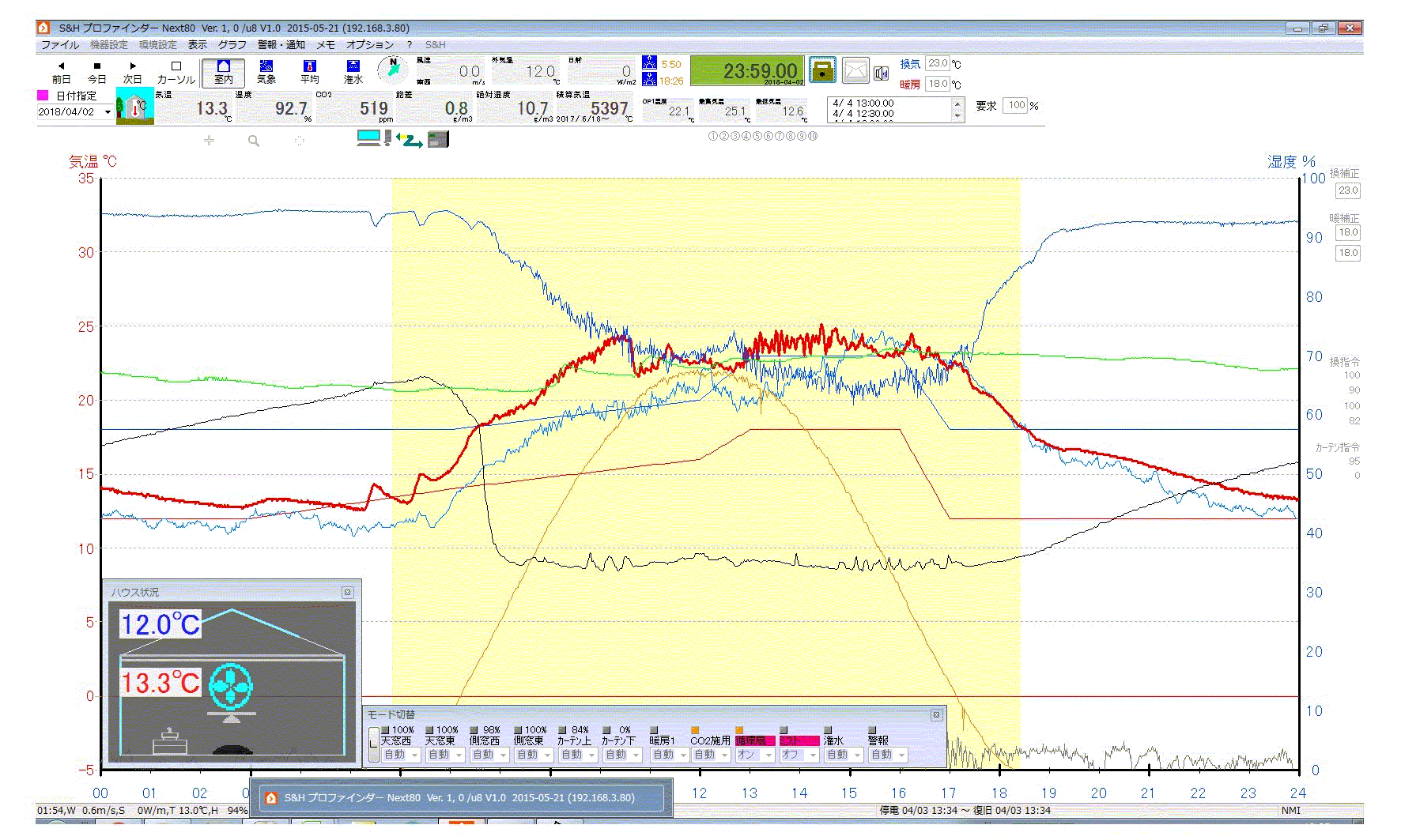Viewport: 1401px width, 840px height.
Task: Click the 暖房 18.0 temperature field
Action: pyautogui.click(x=938, y=84)
